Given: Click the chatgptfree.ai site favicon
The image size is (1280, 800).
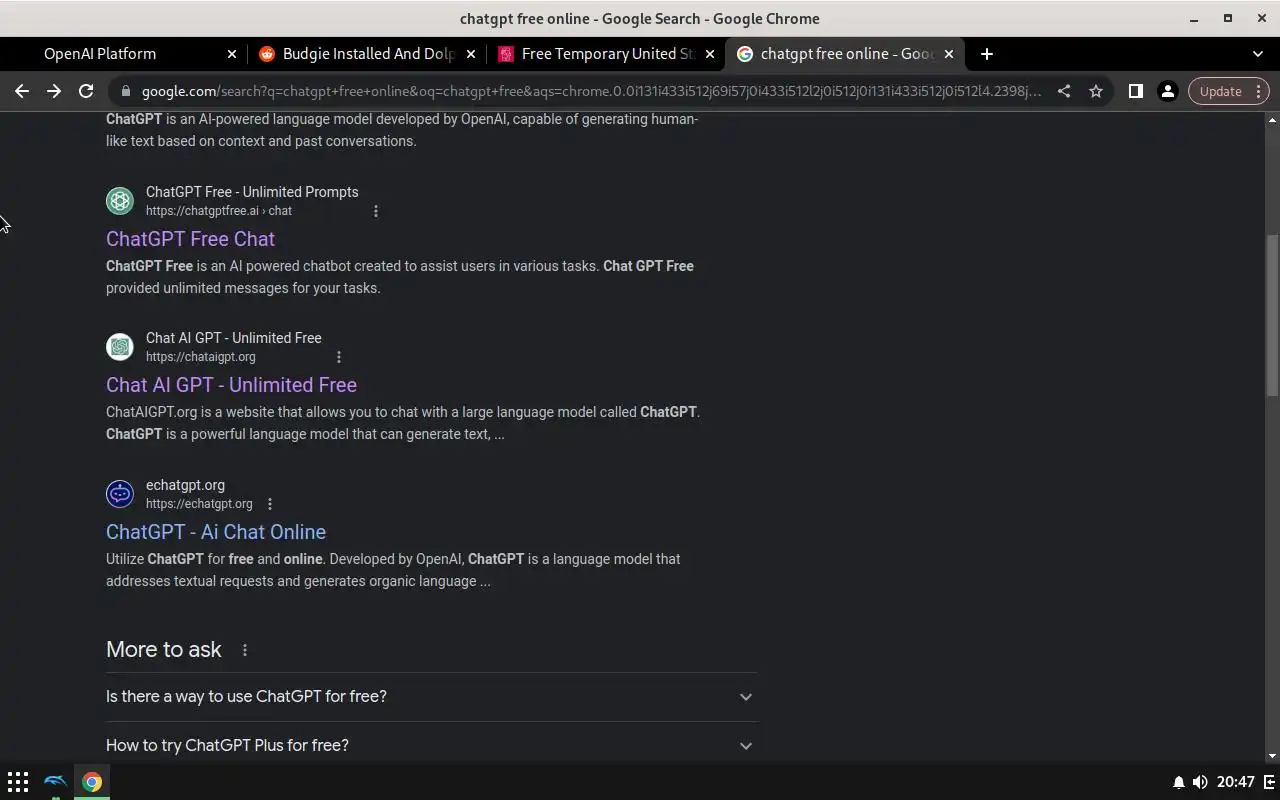Looking at the screenshot, I should point(120,201).
